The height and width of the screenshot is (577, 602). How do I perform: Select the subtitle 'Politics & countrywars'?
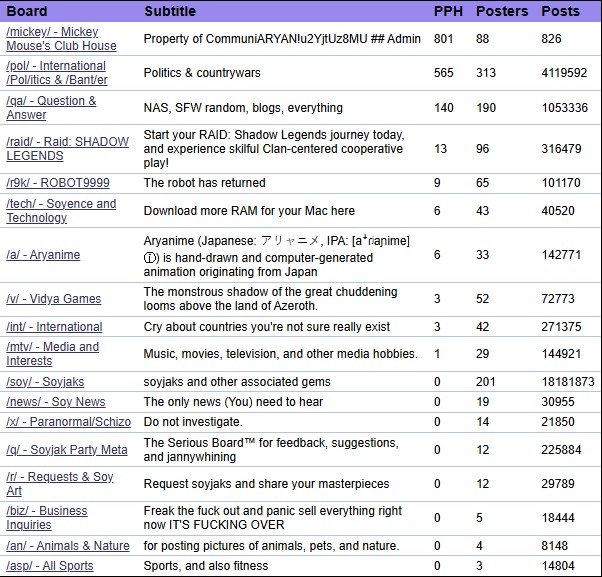point(202,73)
